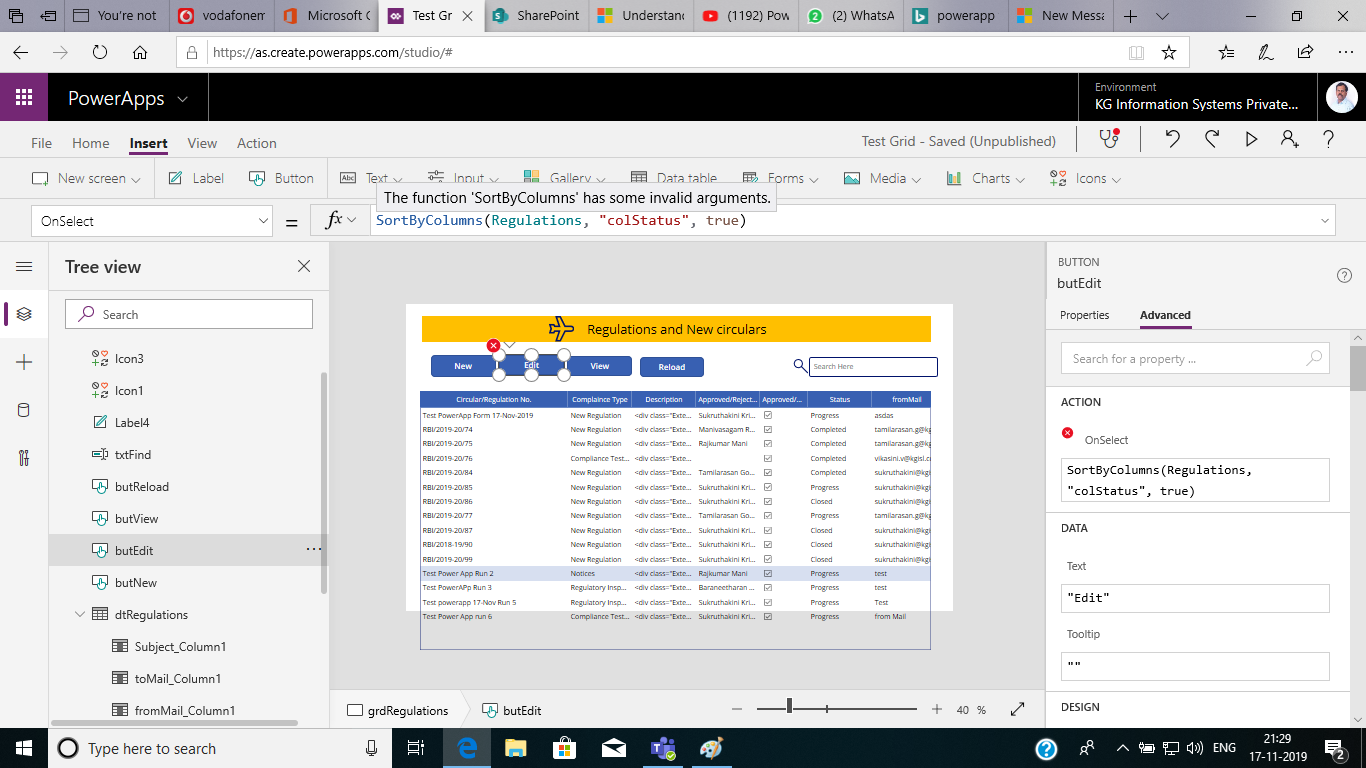Viewport: 1366px width, 768px height.
Task: Open the Data sources panel icon
Action: point(25,410)
